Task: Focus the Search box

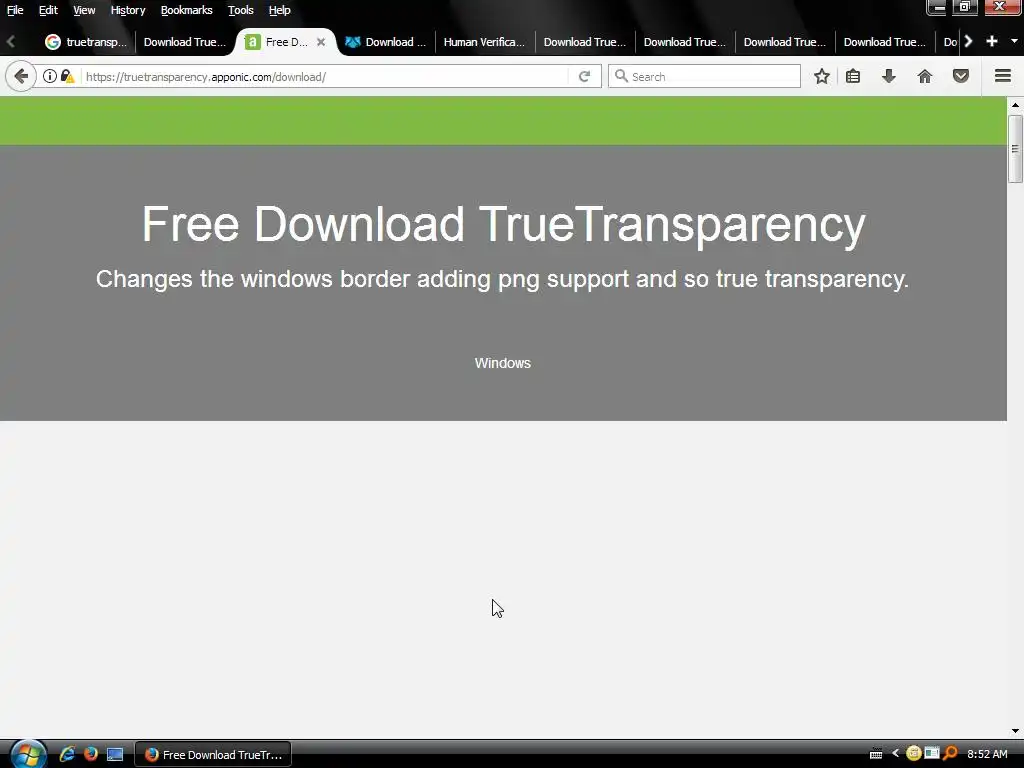Action: point(704,76)
